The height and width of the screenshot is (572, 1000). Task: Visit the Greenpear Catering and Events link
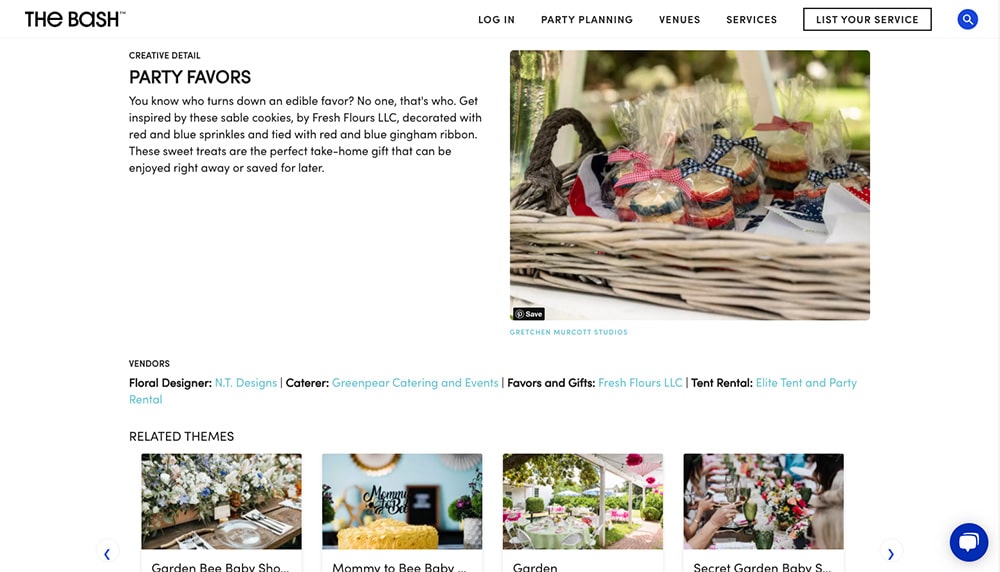coord(415,383)
